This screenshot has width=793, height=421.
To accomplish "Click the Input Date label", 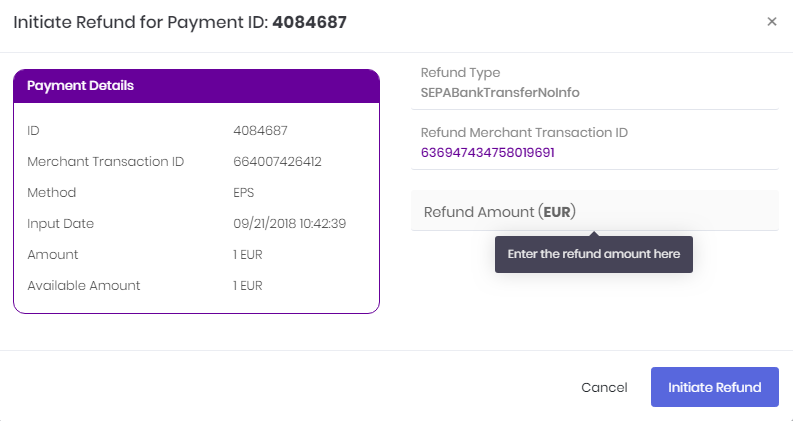I will (x=60, y=224).
